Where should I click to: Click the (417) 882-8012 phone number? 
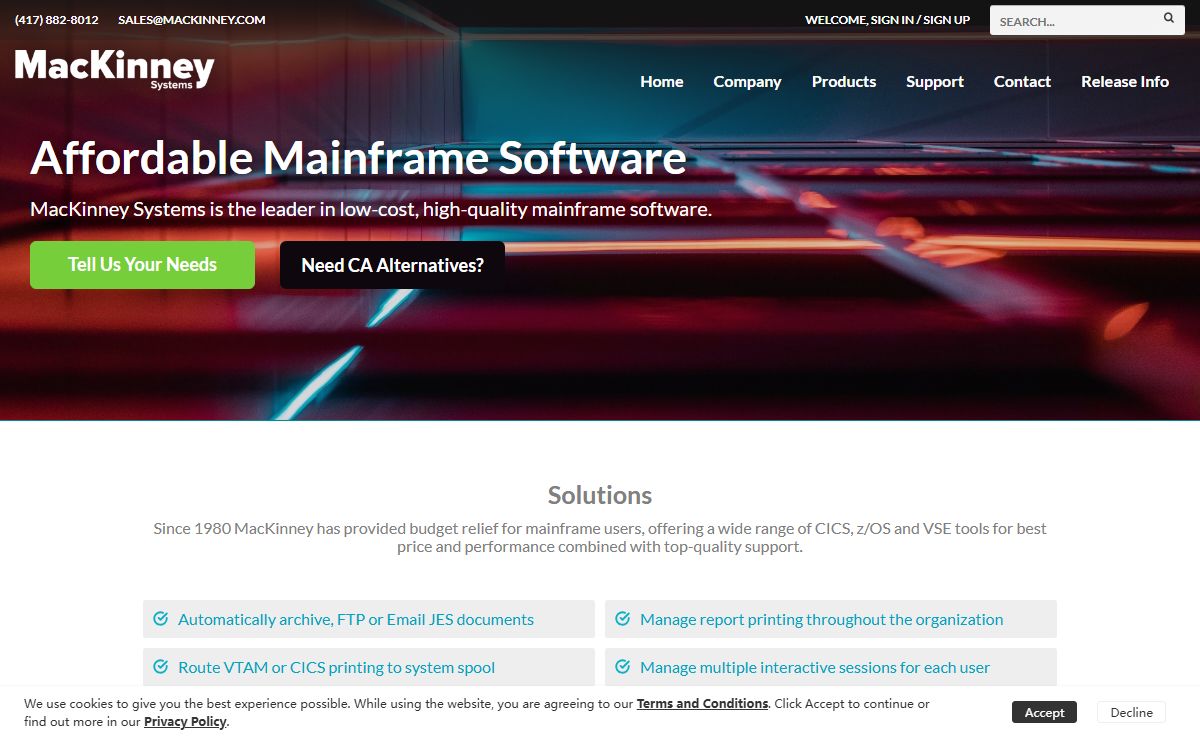[x=57, y=20]
